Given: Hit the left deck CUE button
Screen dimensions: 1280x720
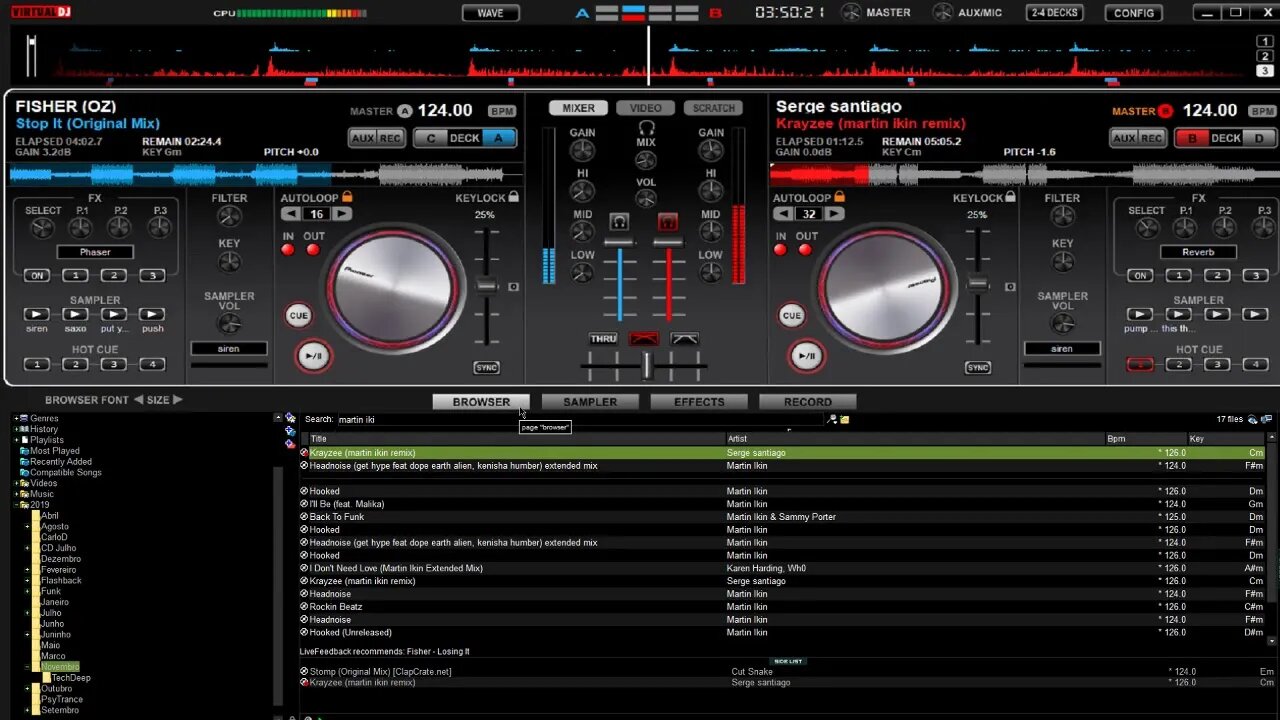Looking at the screenshot, I should [x=298, y=315].
